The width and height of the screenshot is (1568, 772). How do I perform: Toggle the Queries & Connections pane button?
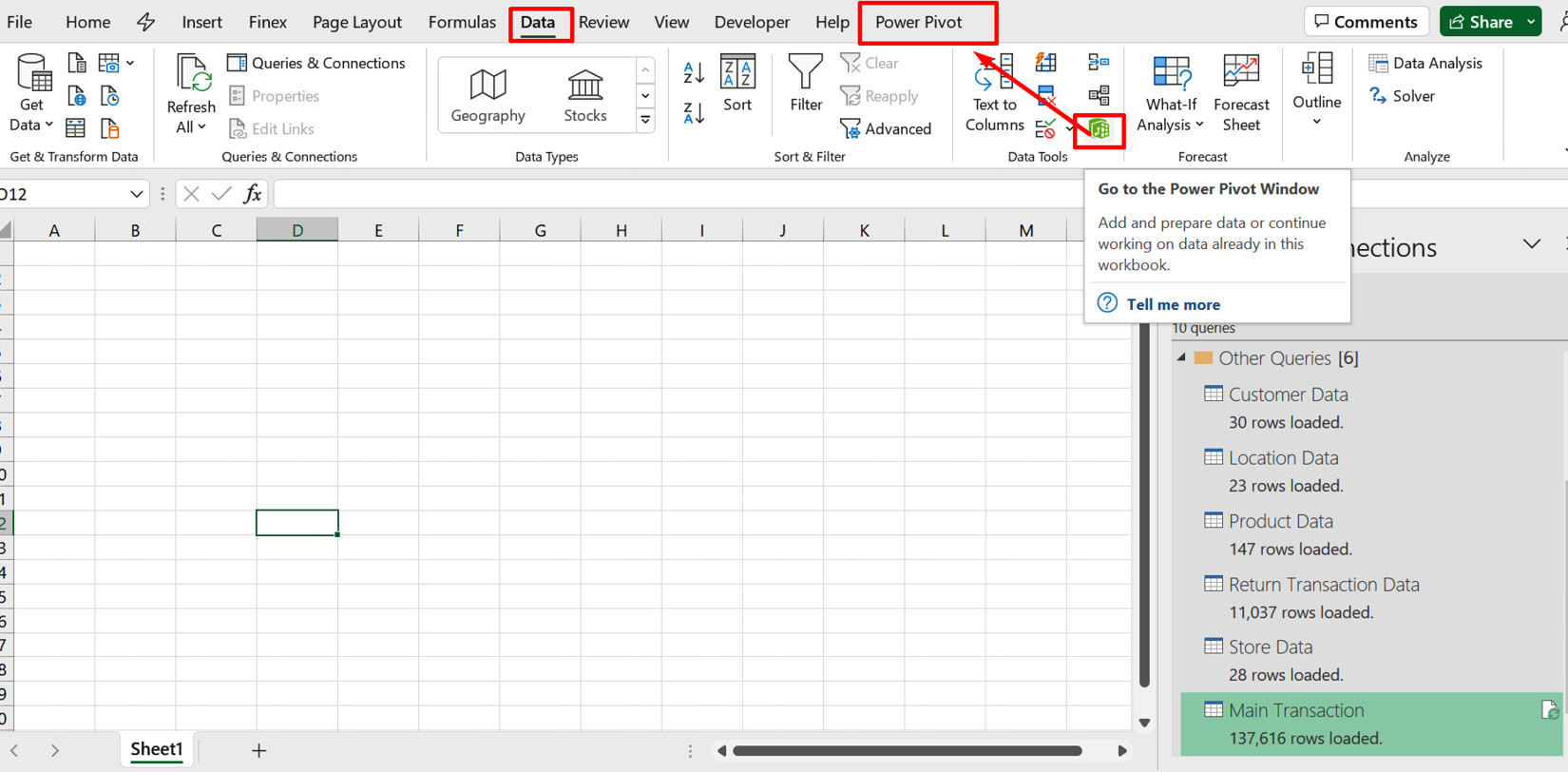click(316, 63)
